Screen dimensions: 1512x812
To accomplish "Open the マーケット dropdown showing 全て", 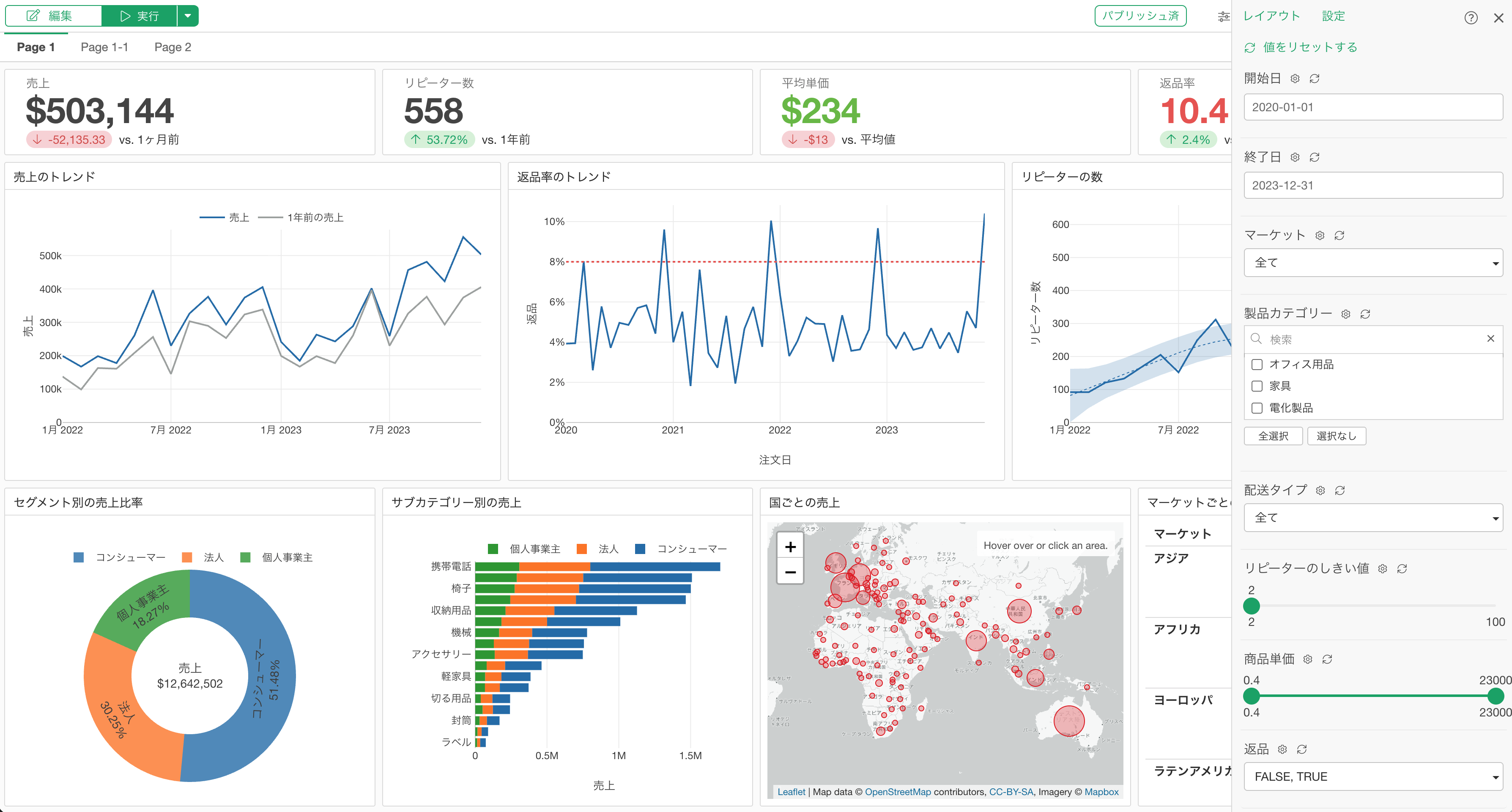I will (x=1373, y=263).
